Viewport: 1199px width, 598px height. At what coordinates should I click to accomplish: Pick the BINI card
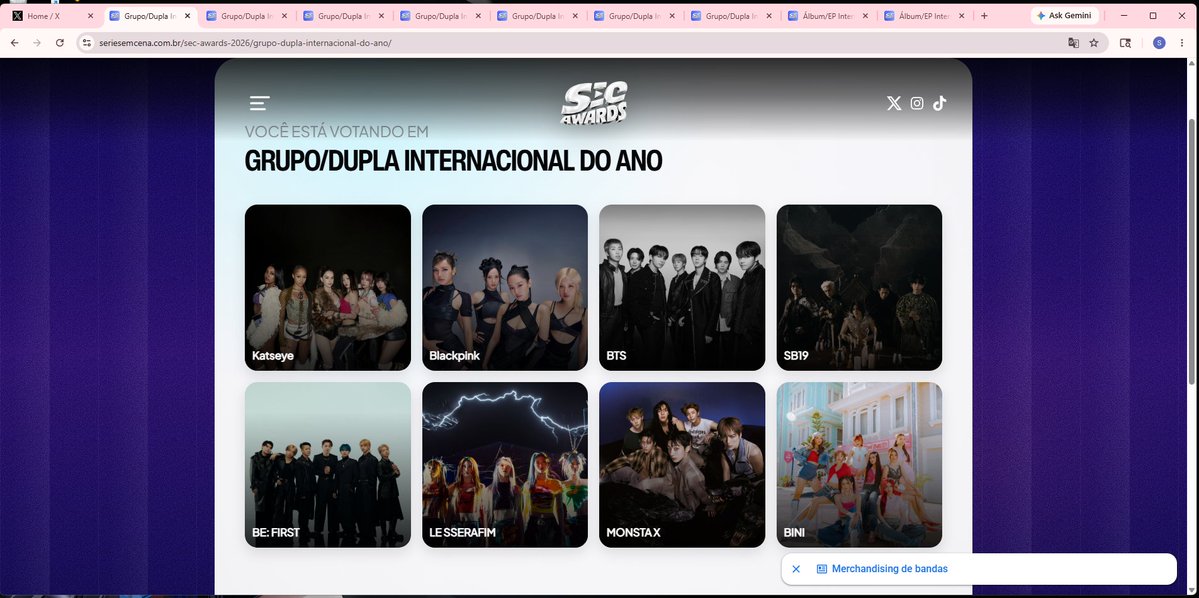pos(859,465)
